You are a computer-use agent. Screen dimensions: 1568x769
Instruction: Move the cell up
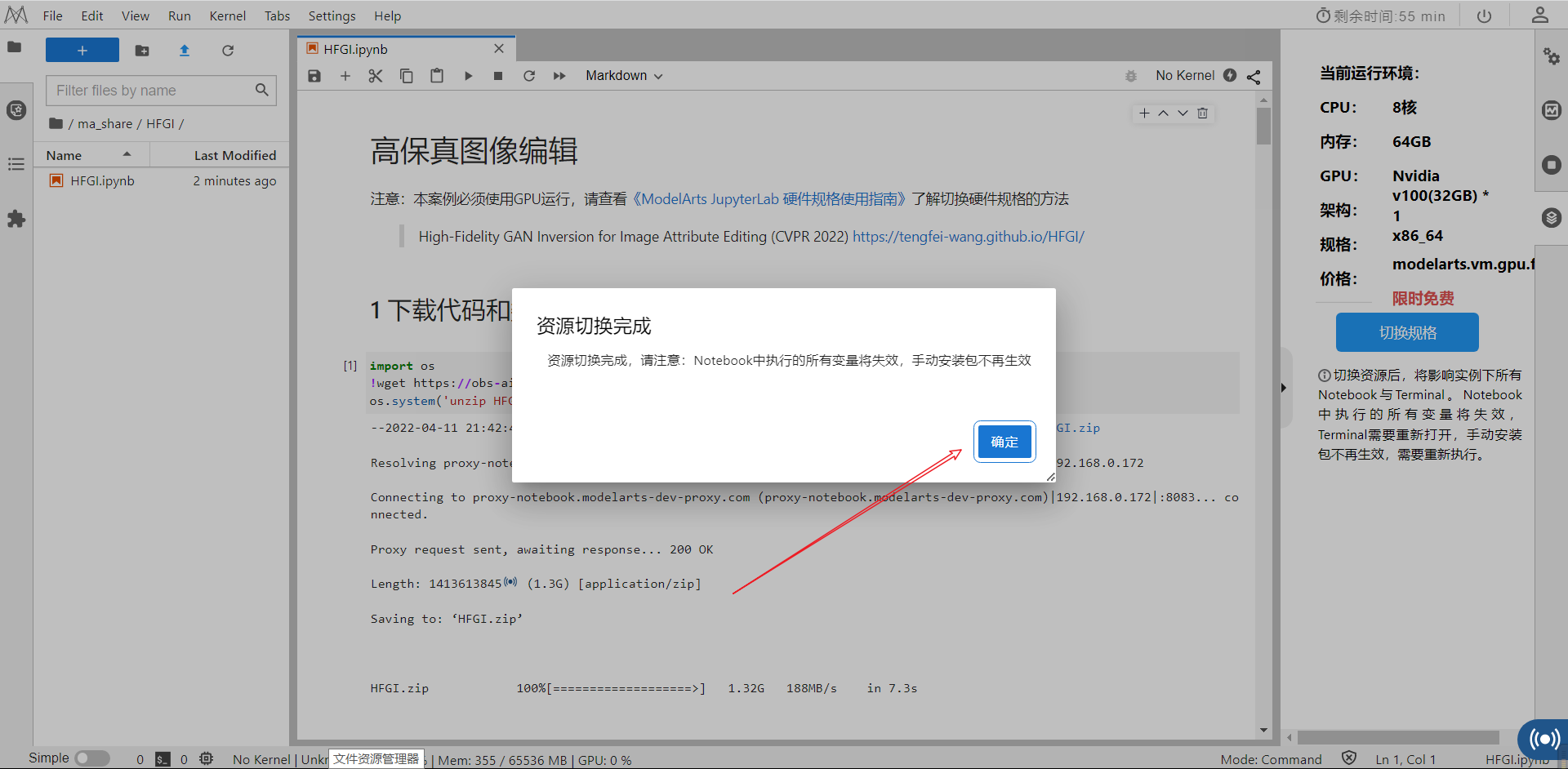pyautogui.click(x=1163, y=113)
